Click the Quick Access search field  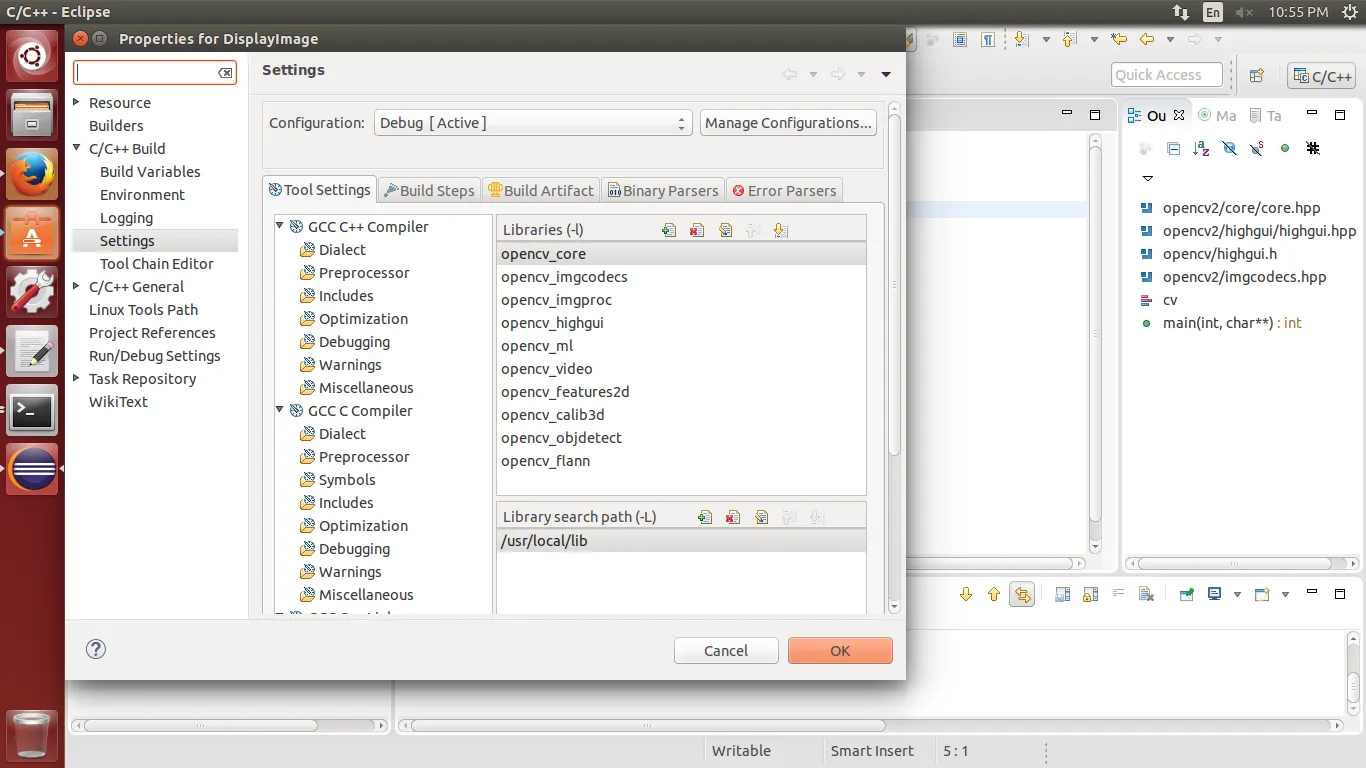coord(1167,75)
